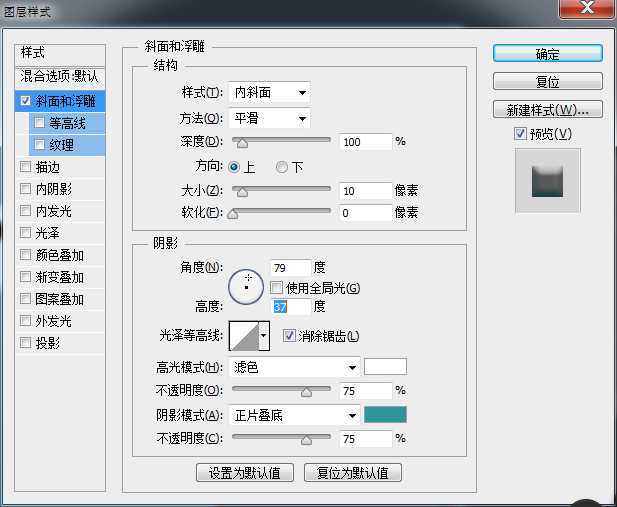This screenshot has height=507, width=617.
Task: Open the 样式 style dropdown (内斜面)
Action: click(x=268, y=93)
